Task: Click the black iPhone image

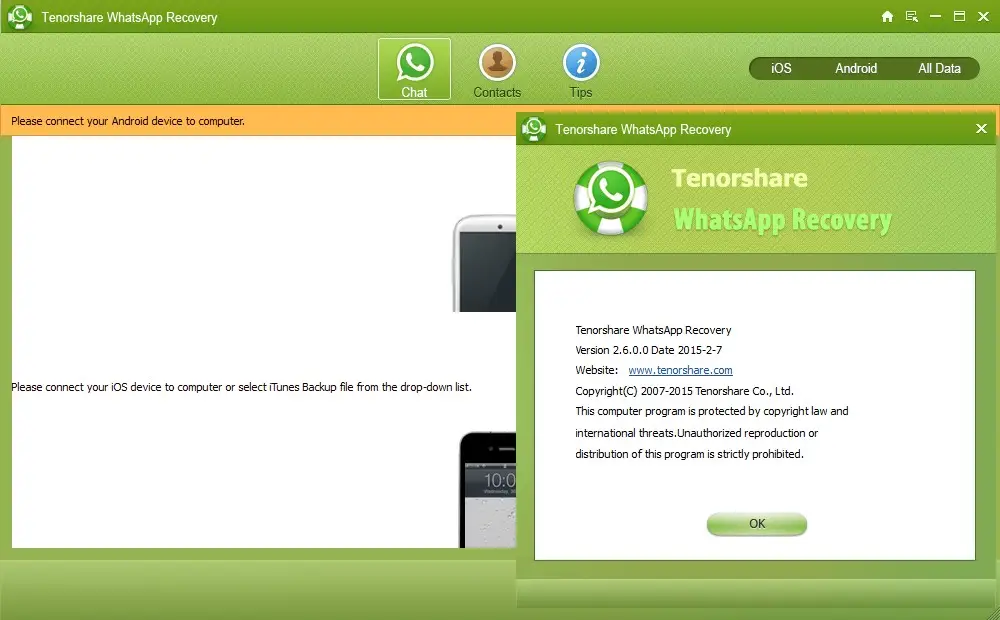Action: coord(488,489)
